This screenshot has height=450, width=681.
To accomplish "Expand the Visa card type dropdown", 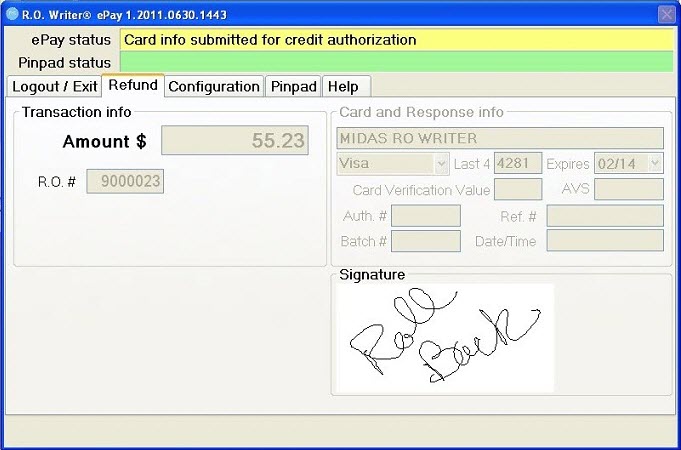I will [440, 163].
